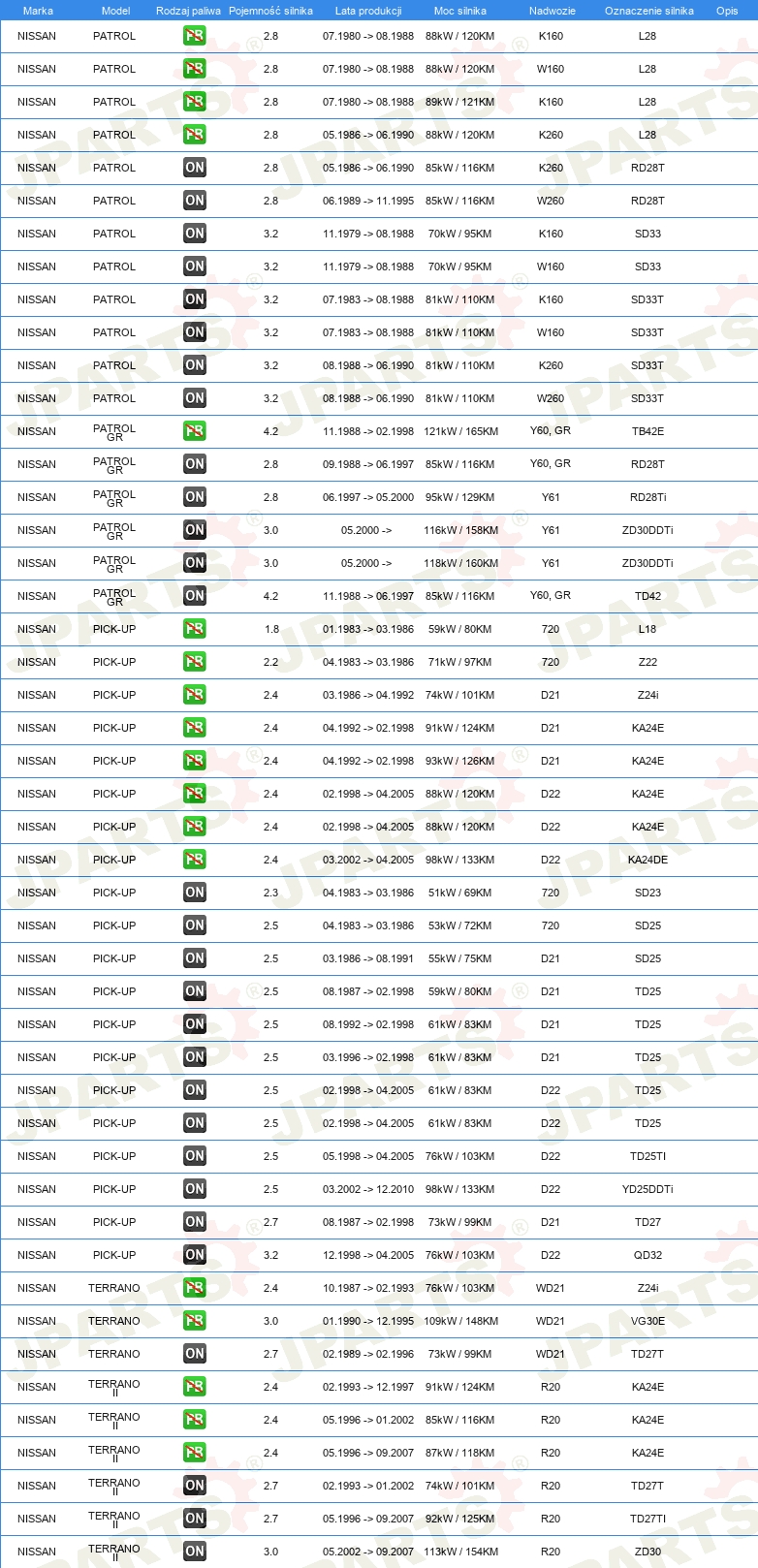Click PB icon in 93kW / 126KM row

195,761
